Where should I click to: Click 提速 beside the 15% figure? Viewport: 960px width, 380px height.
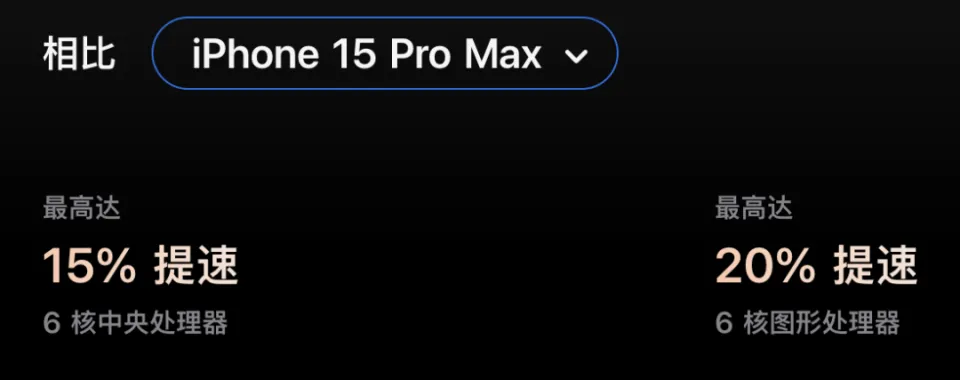tap(196, 266)
